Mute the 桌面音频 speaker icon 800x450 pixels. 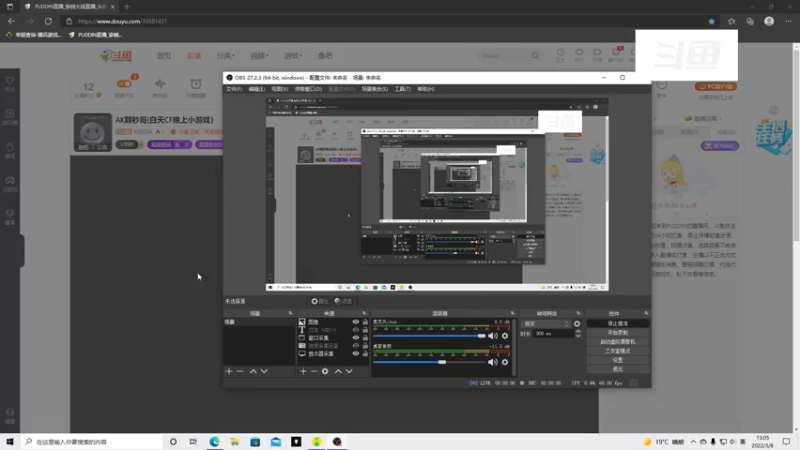click(x=492, y=362)
